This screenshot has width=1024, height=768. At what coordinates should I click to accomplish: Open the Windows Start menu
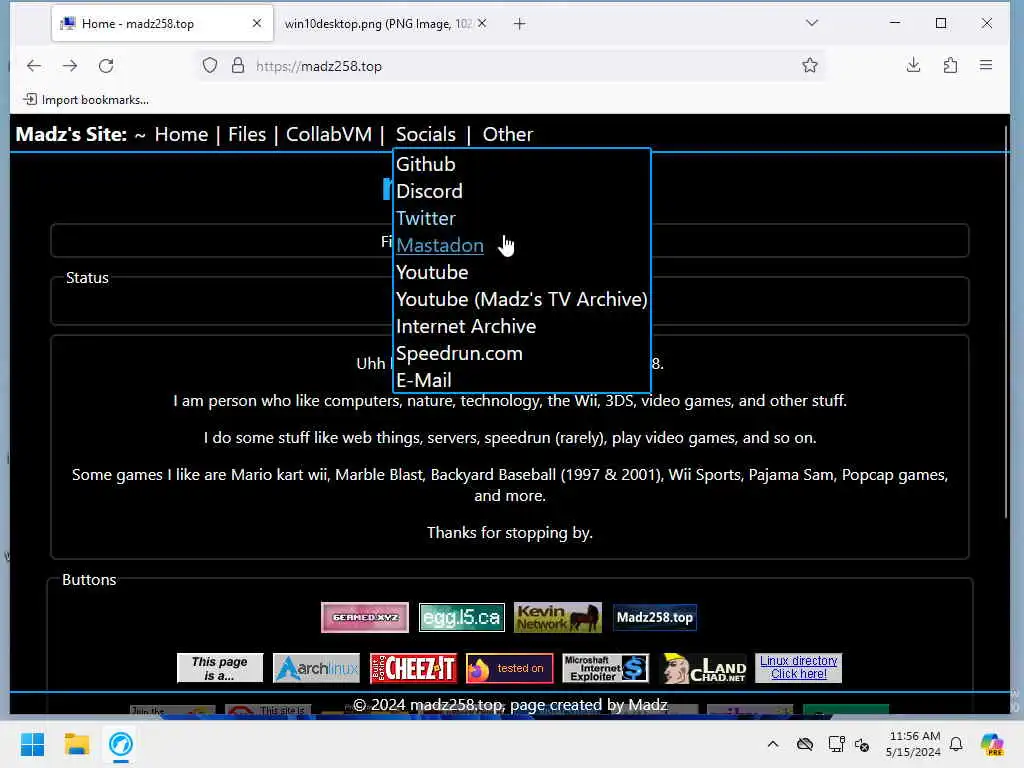(33, 744)
